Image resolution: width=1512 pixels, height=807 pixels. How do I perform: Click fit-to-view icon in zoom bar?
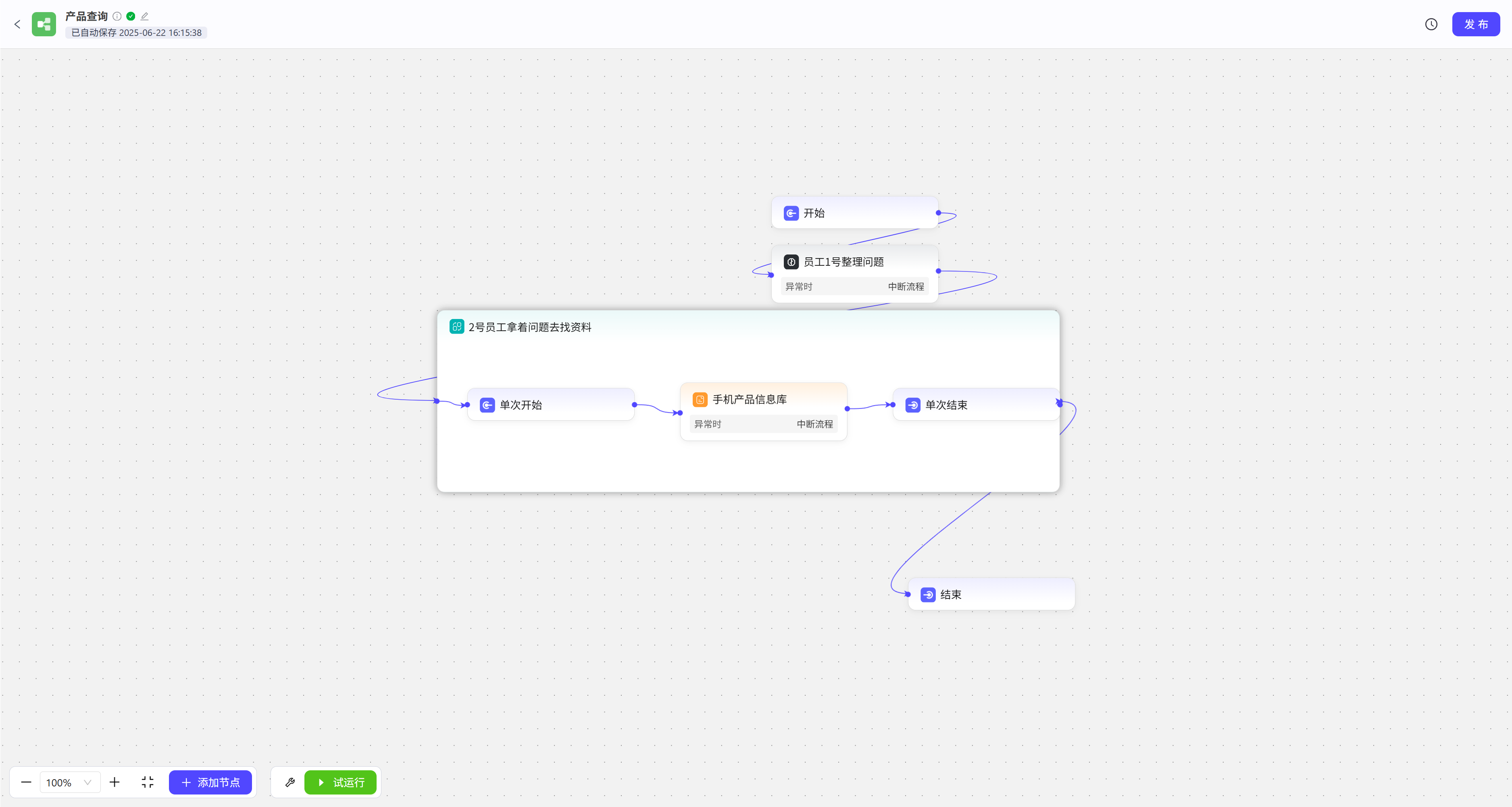pyautogui.click(x=147, y=782)
